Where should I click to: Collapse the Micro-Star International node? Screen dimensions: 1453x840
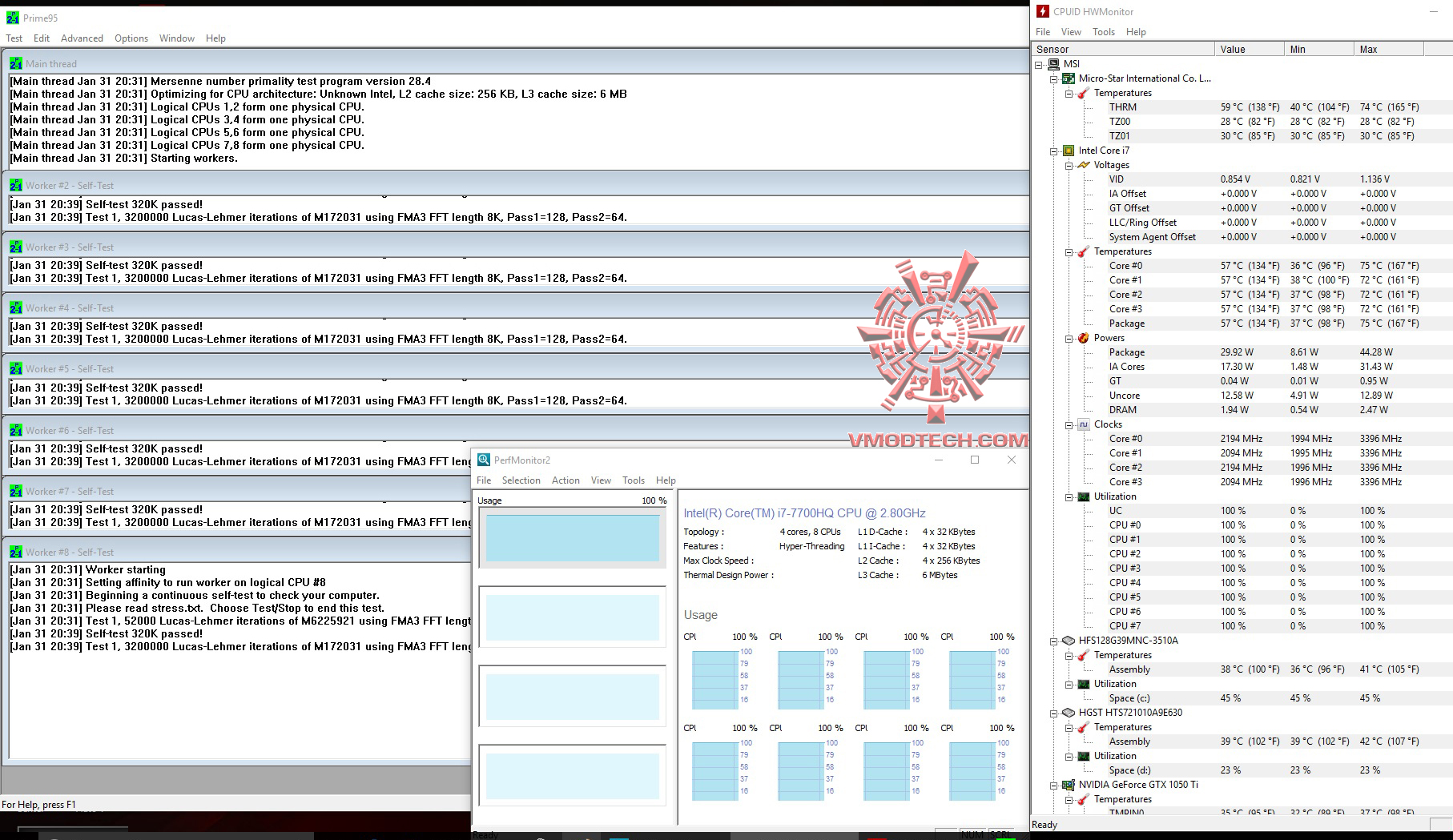click(x=1054, y=78)
